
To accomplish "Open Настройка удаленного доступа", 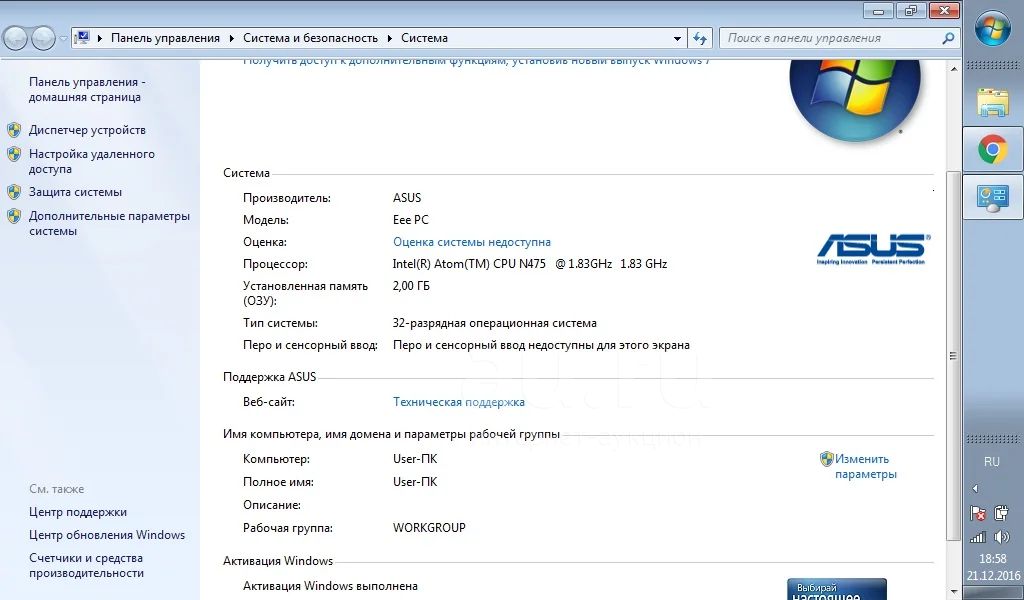I will coord(91,161).
